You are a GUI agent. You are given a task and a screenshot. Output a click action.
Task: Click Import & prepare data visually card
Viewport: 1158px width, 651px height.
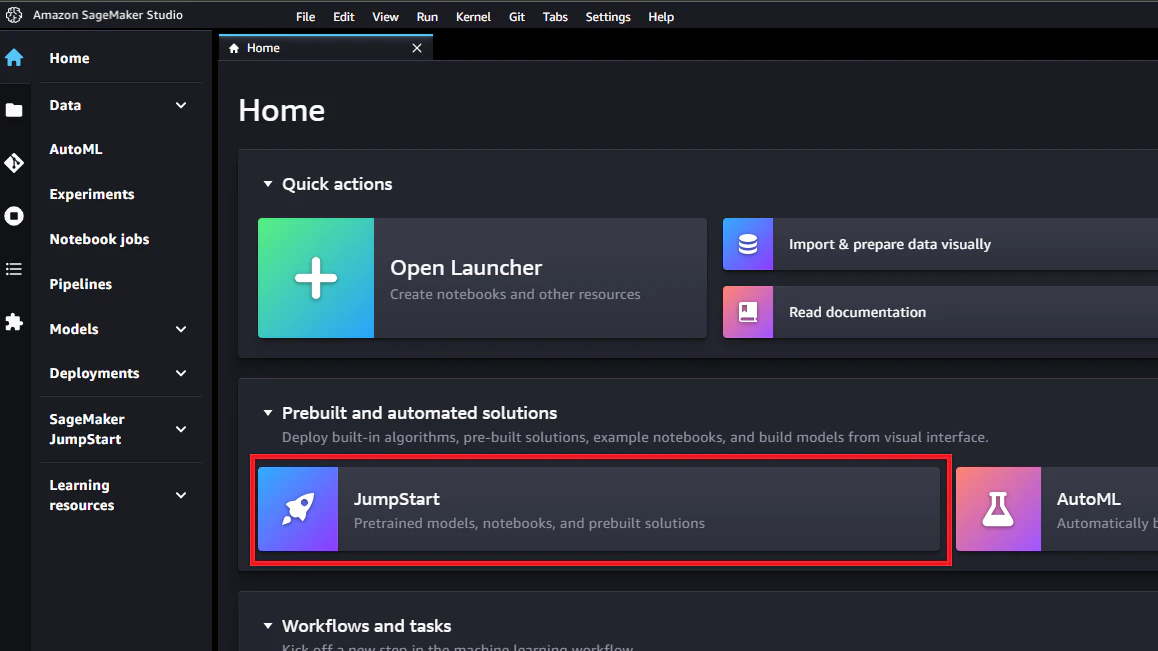pyautogui.click(x=940, y=244)
